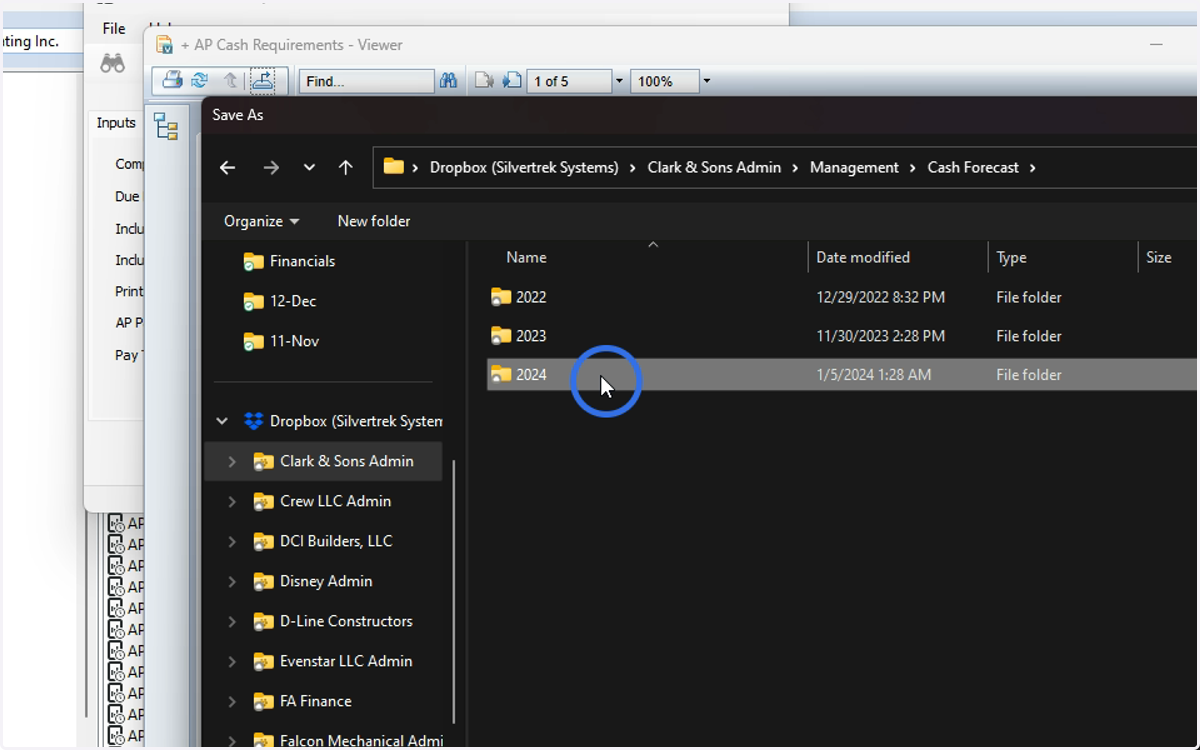The width and height of the screenshot is (1200, 750).
Task: Click the Back arrow in Save As dialog
Action: 227,168
